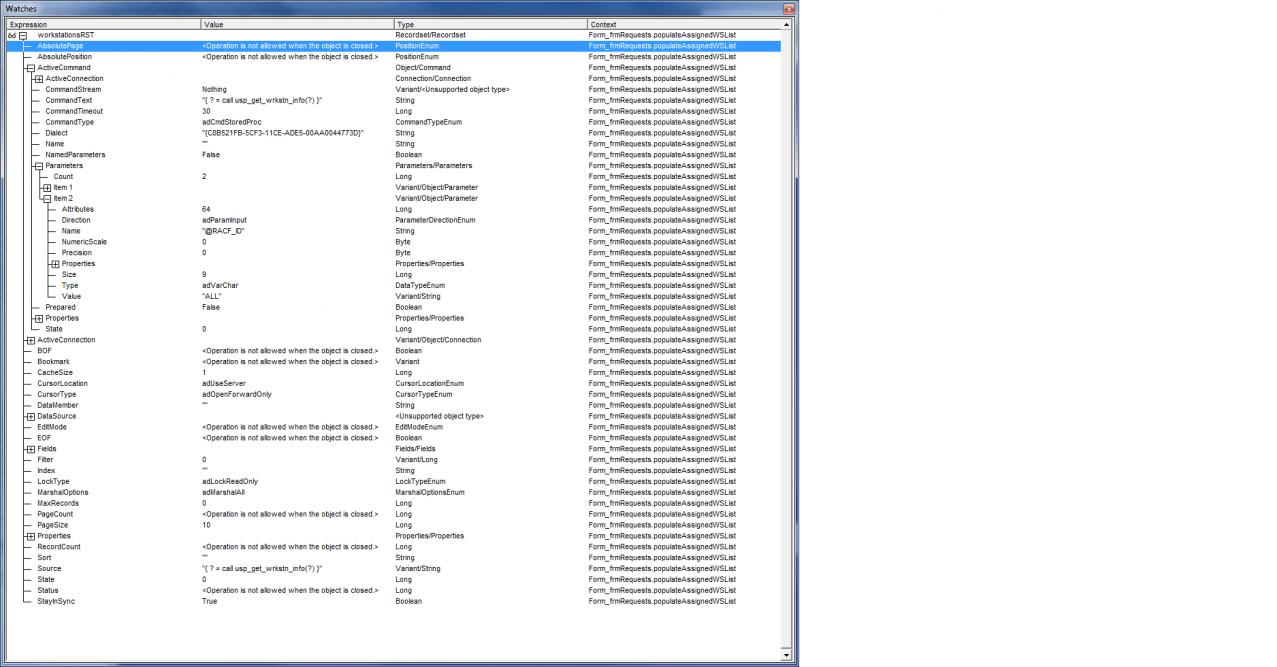Select the LockType row
This screenshot has width=1277, height=667.
coord(393,481)
